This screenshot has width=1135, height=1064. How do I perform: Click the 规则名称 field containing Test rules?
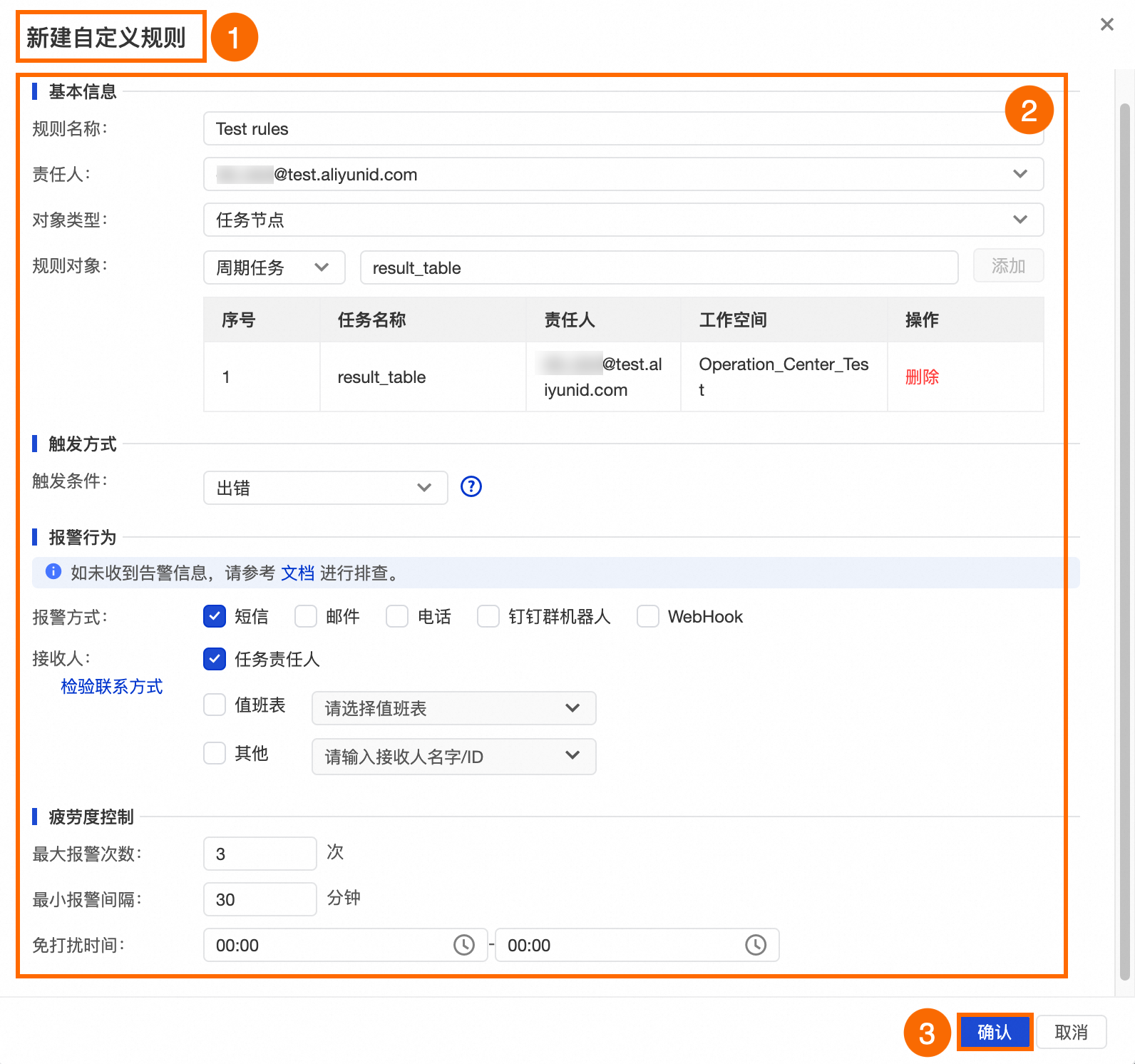tap(624, 128)
